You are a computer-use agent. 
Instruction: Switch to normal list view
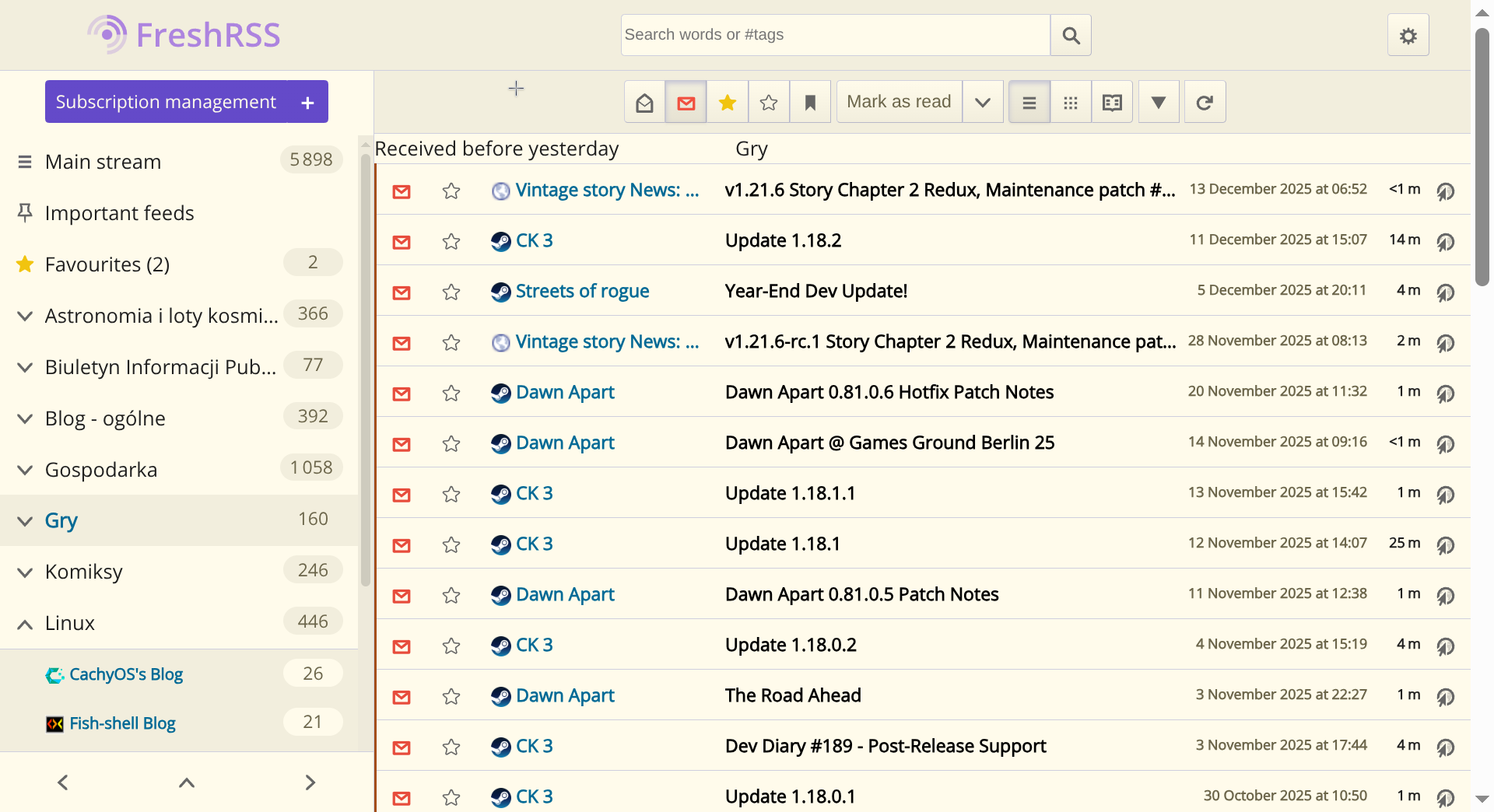(1029, 102)
